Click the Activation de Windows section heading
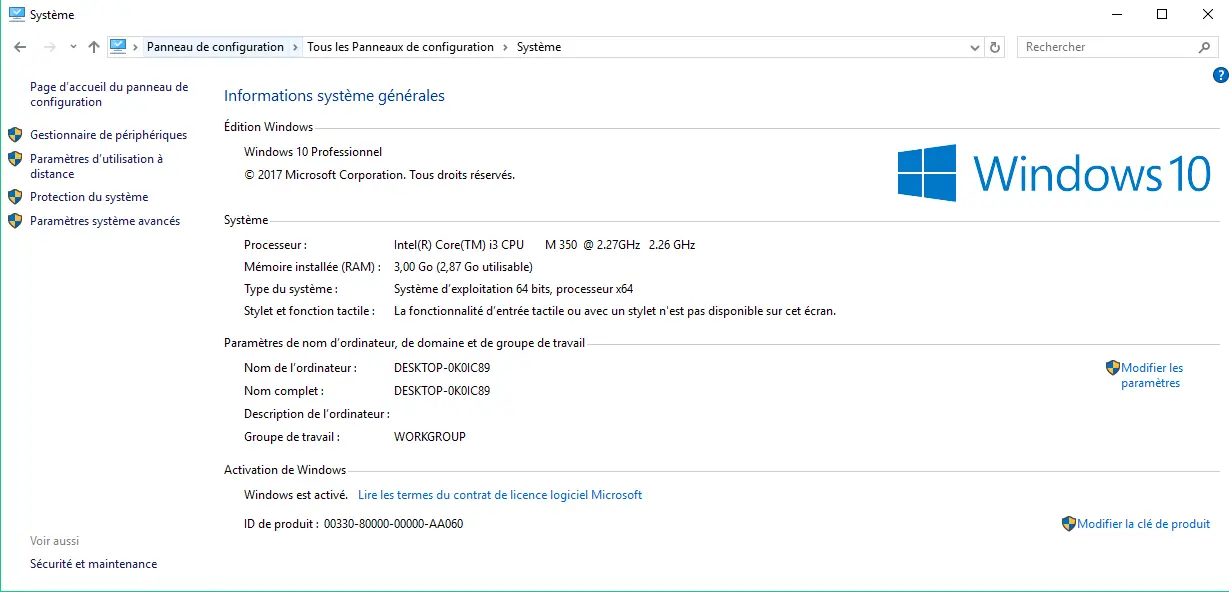This screenshot has height=592, width=1229. tap(285, 470)
